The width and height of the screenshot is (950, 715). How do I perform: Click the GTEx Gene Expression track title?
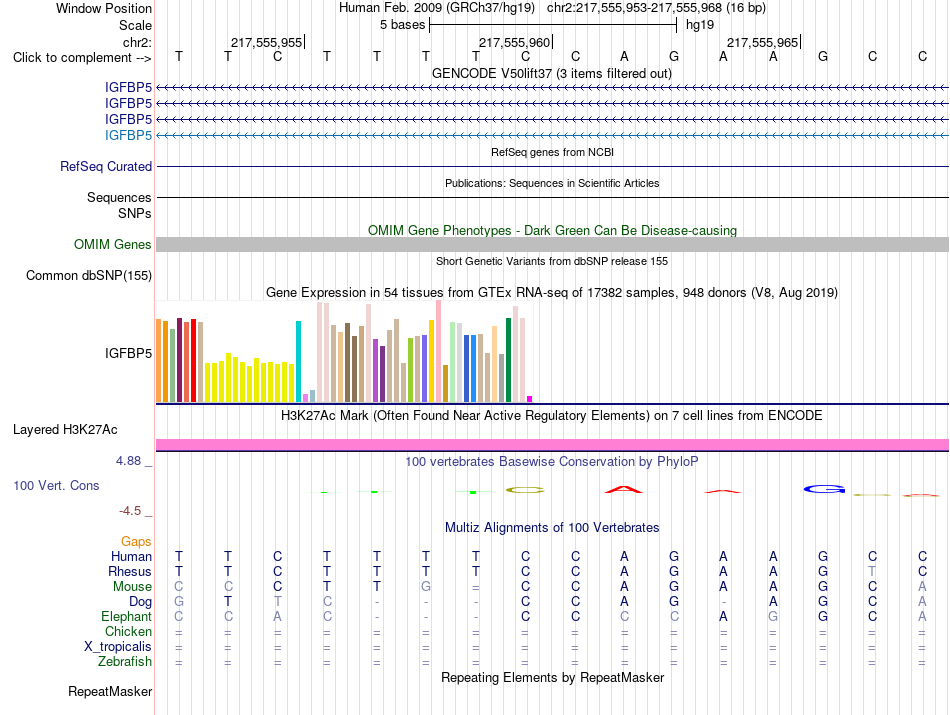tap(552, 293)
